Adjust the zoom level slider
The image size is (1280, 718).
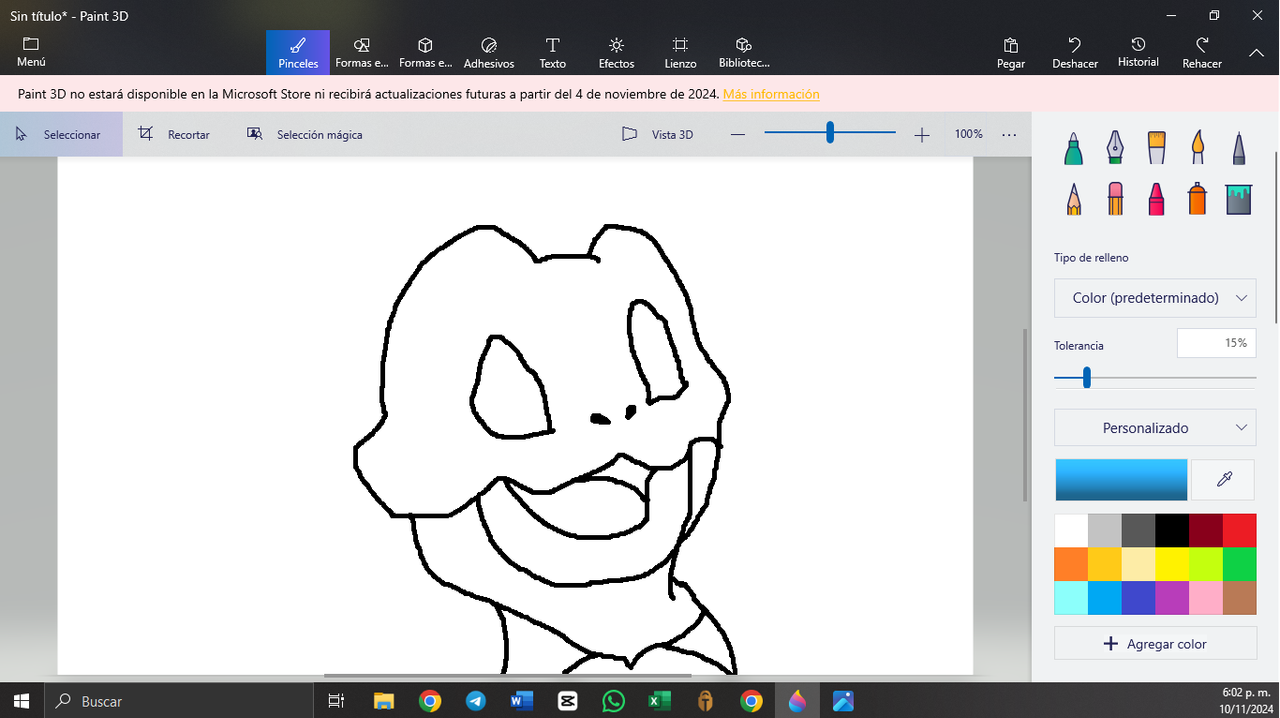[x=830, y=133]
